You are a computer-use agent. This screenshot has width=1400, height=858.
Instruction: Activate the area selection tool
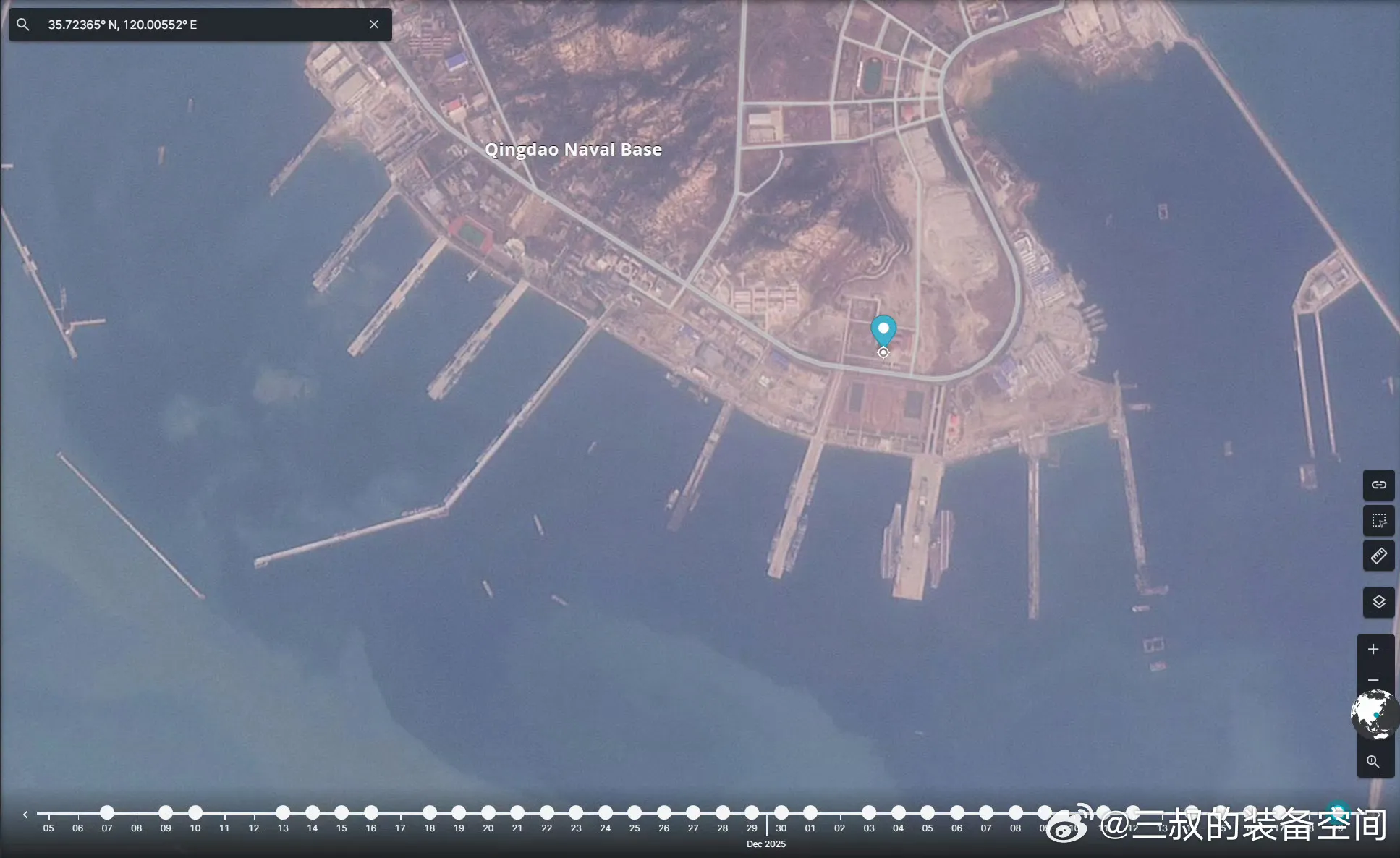[1378, 520]
